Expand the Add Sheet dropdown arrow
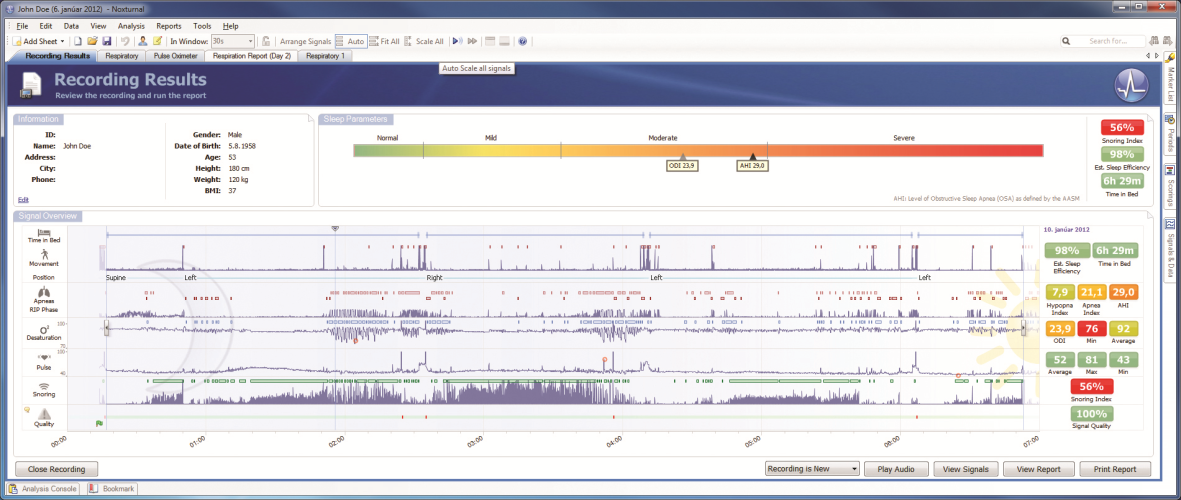The width and height of the screenshot is (1181, 500). 63,41
